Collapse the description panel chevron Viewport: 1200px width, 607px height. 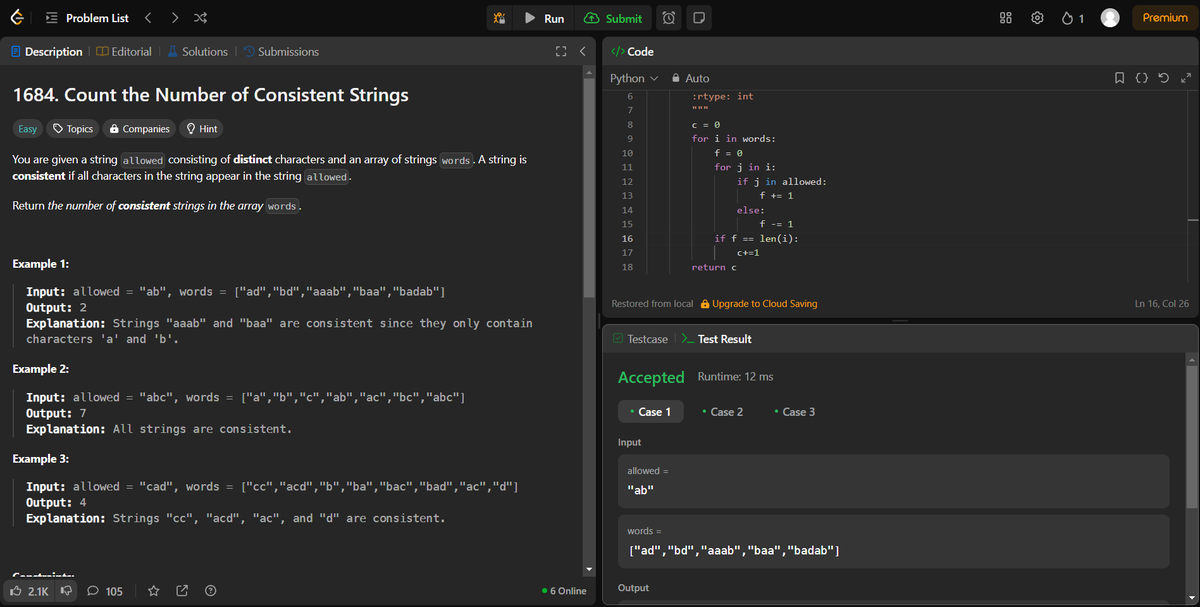click(x=582, y=52)
